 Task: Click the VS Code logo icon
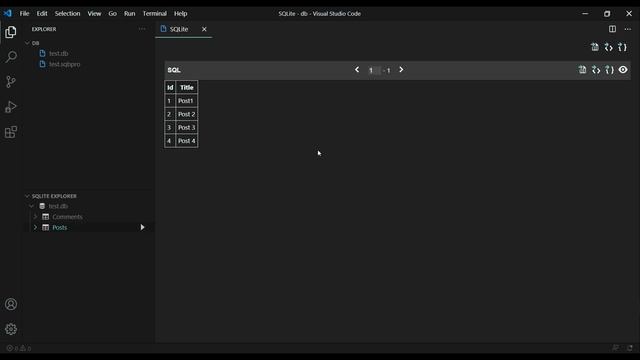pyautogui.click(x=7, y=13)
